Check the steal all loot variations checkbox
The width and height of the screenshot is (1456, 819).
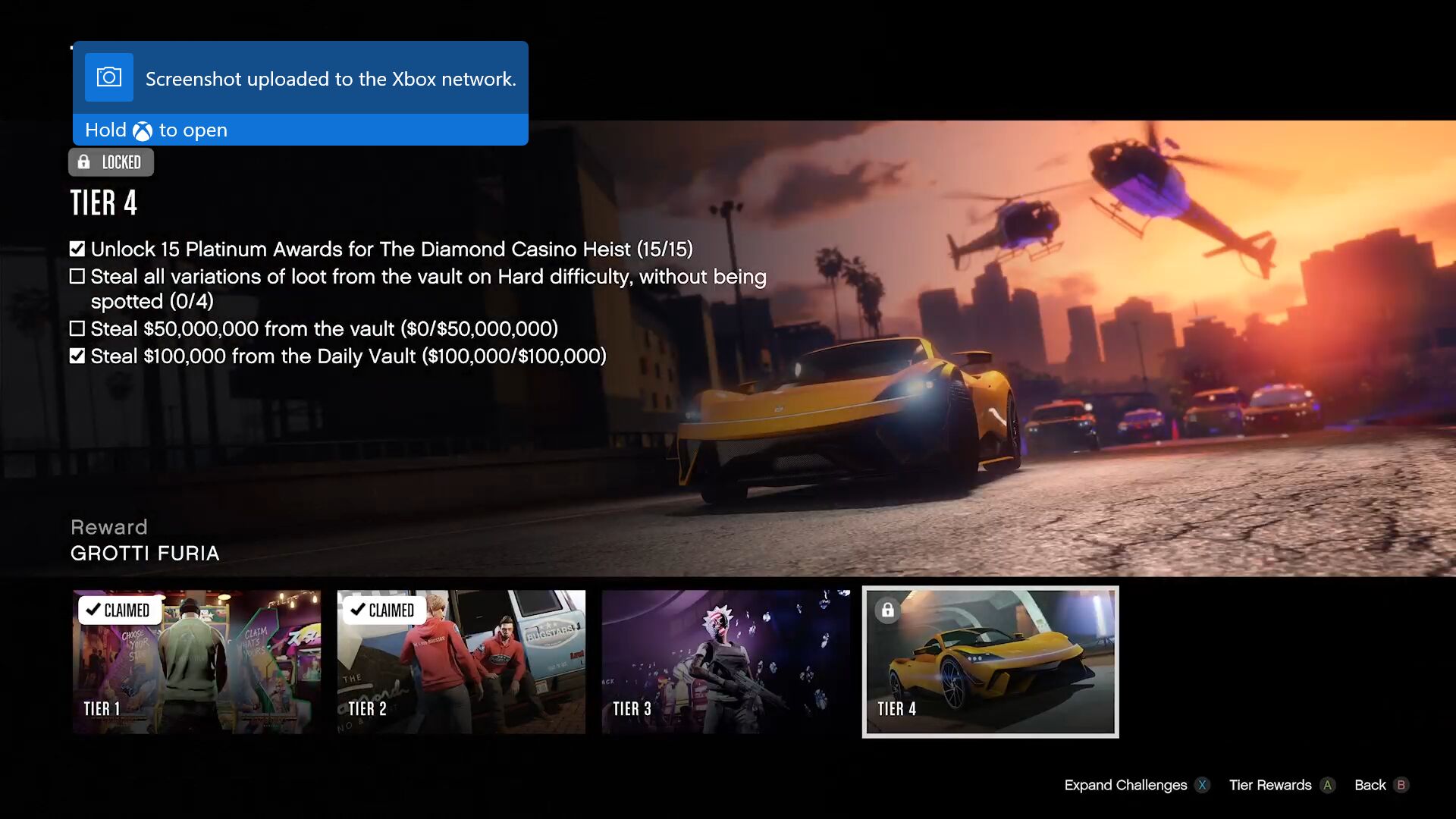[x=77, y=277]
